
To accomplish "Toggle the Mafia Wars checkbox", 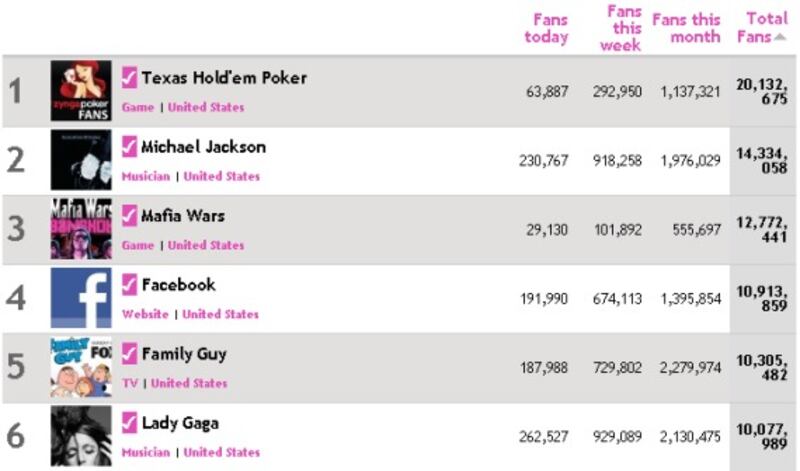I will [129, 216].
